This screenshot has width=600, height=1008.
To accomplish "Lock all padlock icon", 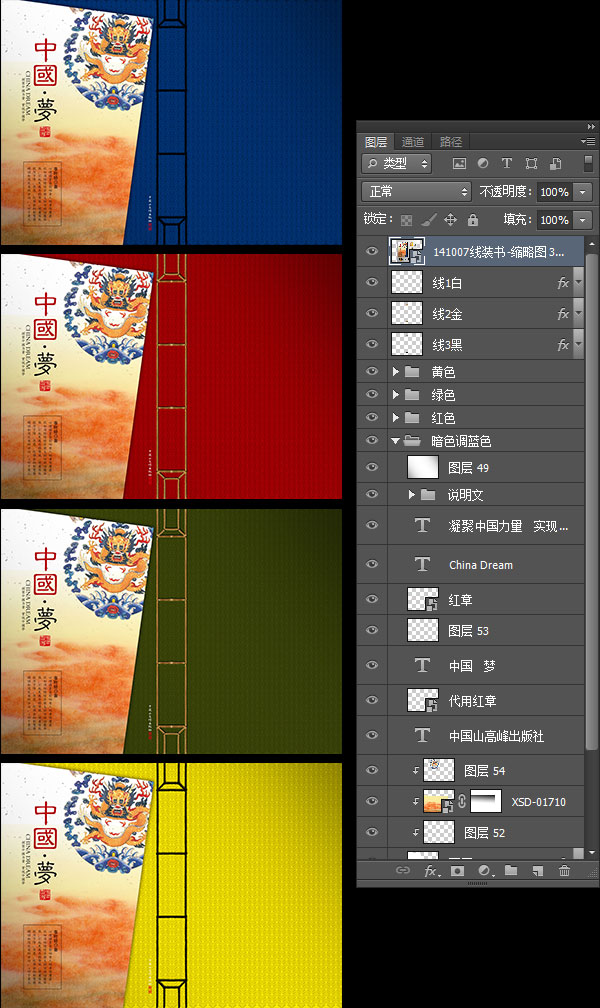I will click(x=473, y=220).
